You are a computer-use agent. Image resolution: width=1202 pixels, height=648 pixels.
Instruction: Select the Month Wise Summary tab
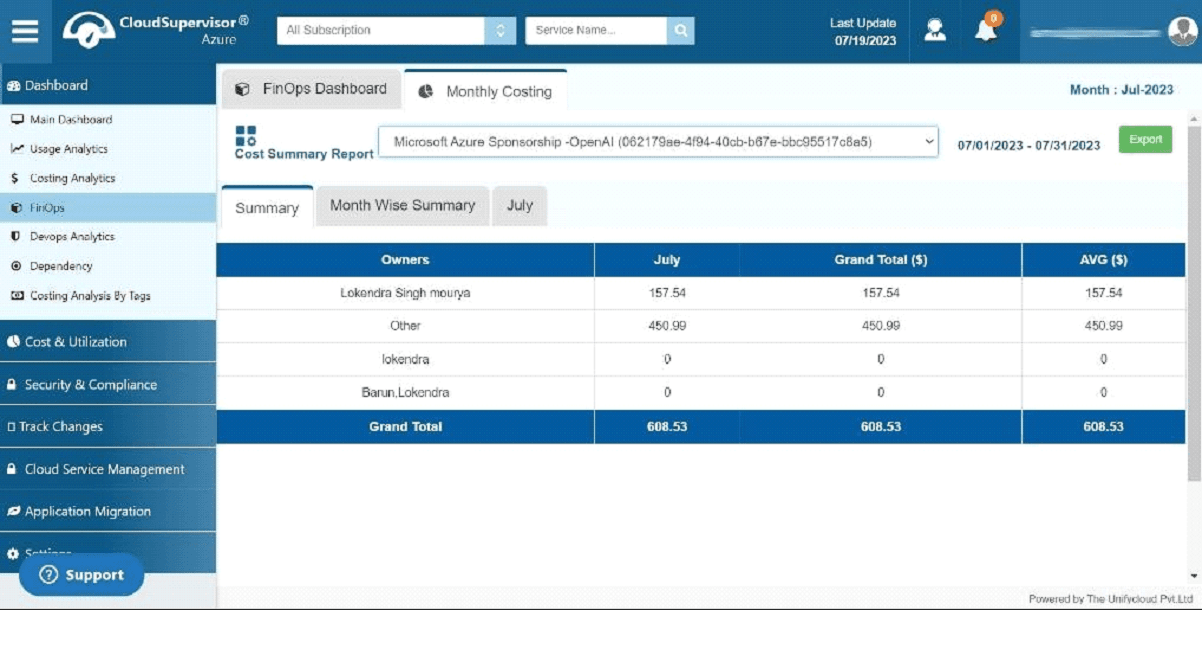tap(402, 206)
